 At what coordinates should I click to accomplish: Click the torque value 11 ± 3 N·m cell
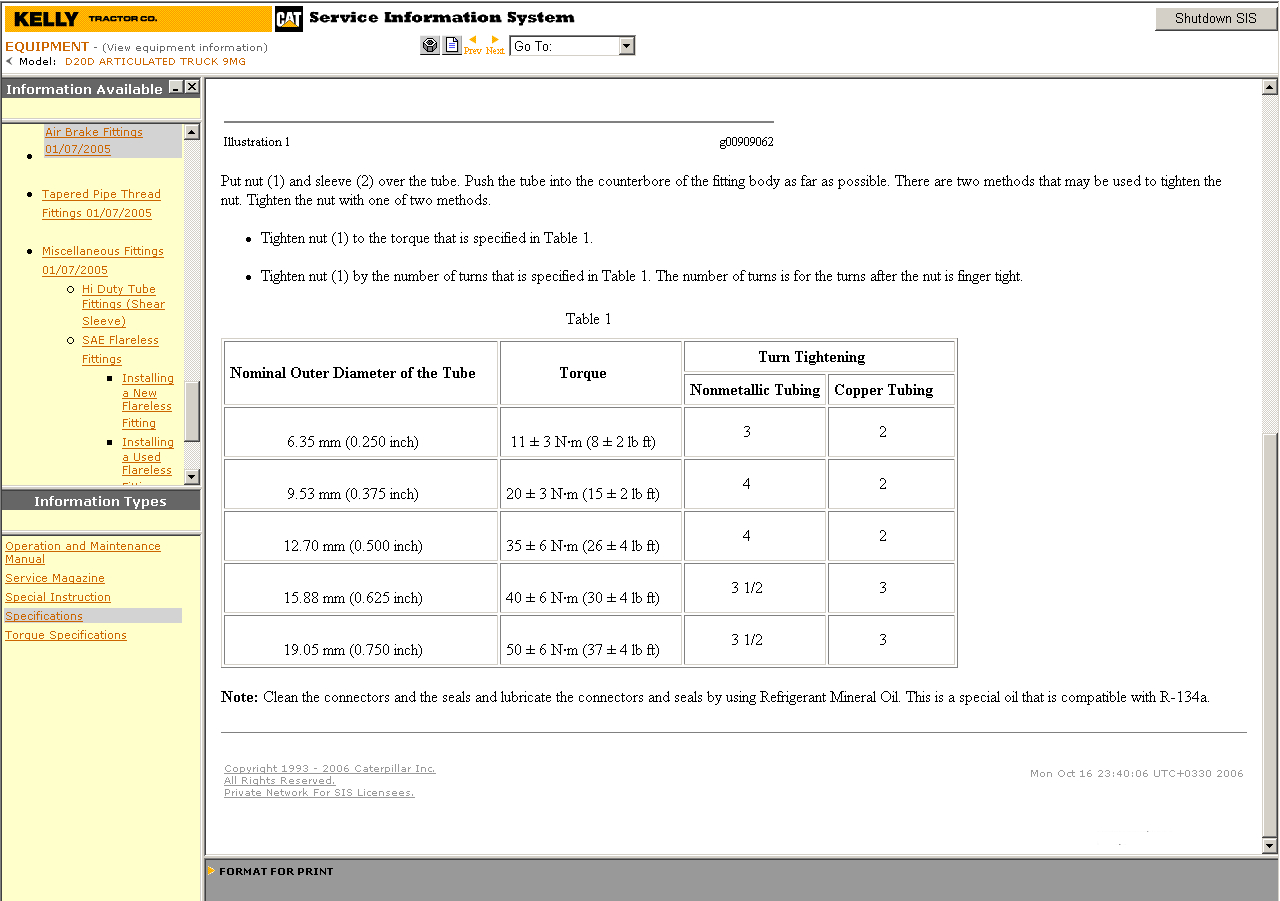click(591, 432)
